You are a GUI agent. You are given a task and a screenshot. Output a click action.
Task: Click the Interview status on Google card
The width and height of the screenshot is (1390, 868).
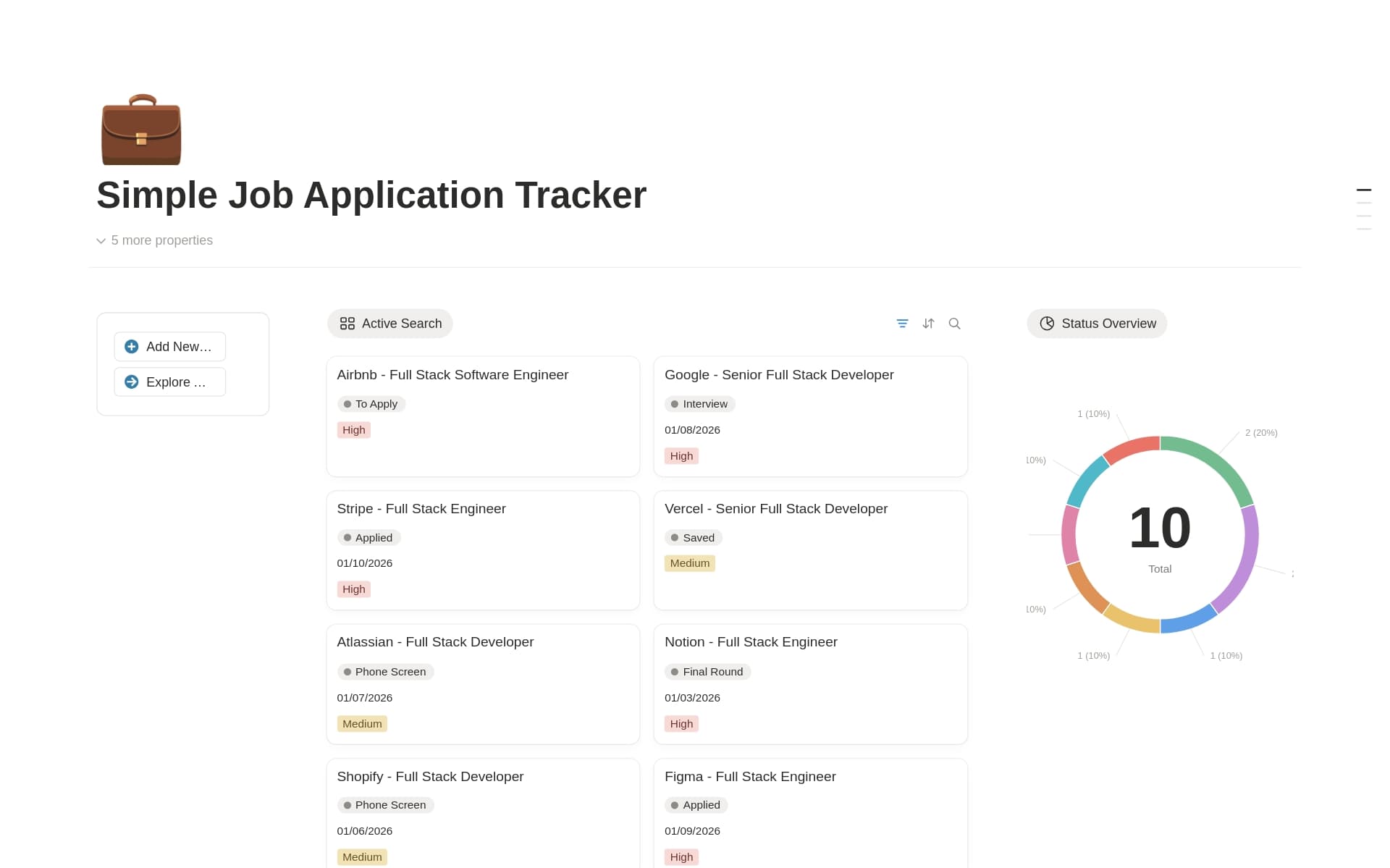699,404
